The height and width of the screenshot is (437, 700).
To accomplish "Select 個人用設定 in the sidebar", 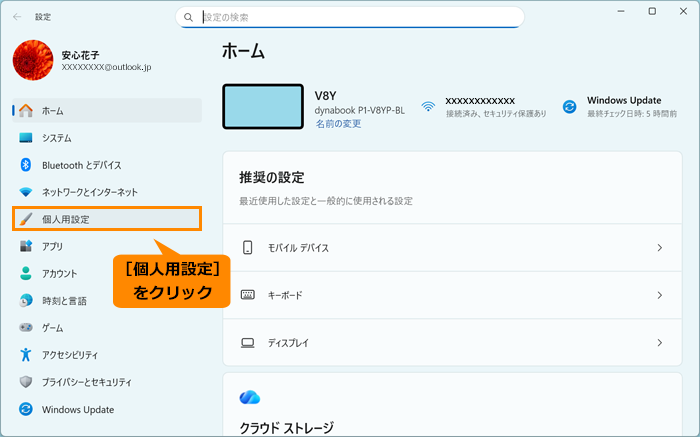I will pyautogui.click(x=107, y=219).
